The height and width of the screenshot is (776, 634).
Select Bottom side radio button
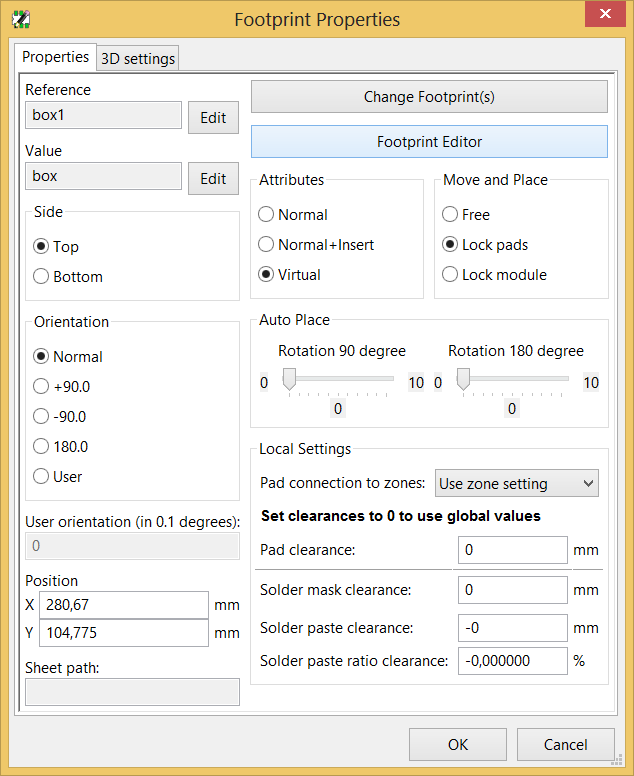41,277
